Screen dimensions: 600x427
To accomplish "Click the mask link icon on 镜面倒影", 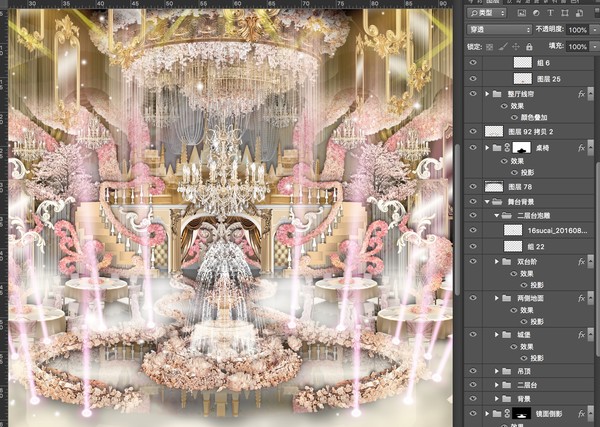I will (507, 414).
